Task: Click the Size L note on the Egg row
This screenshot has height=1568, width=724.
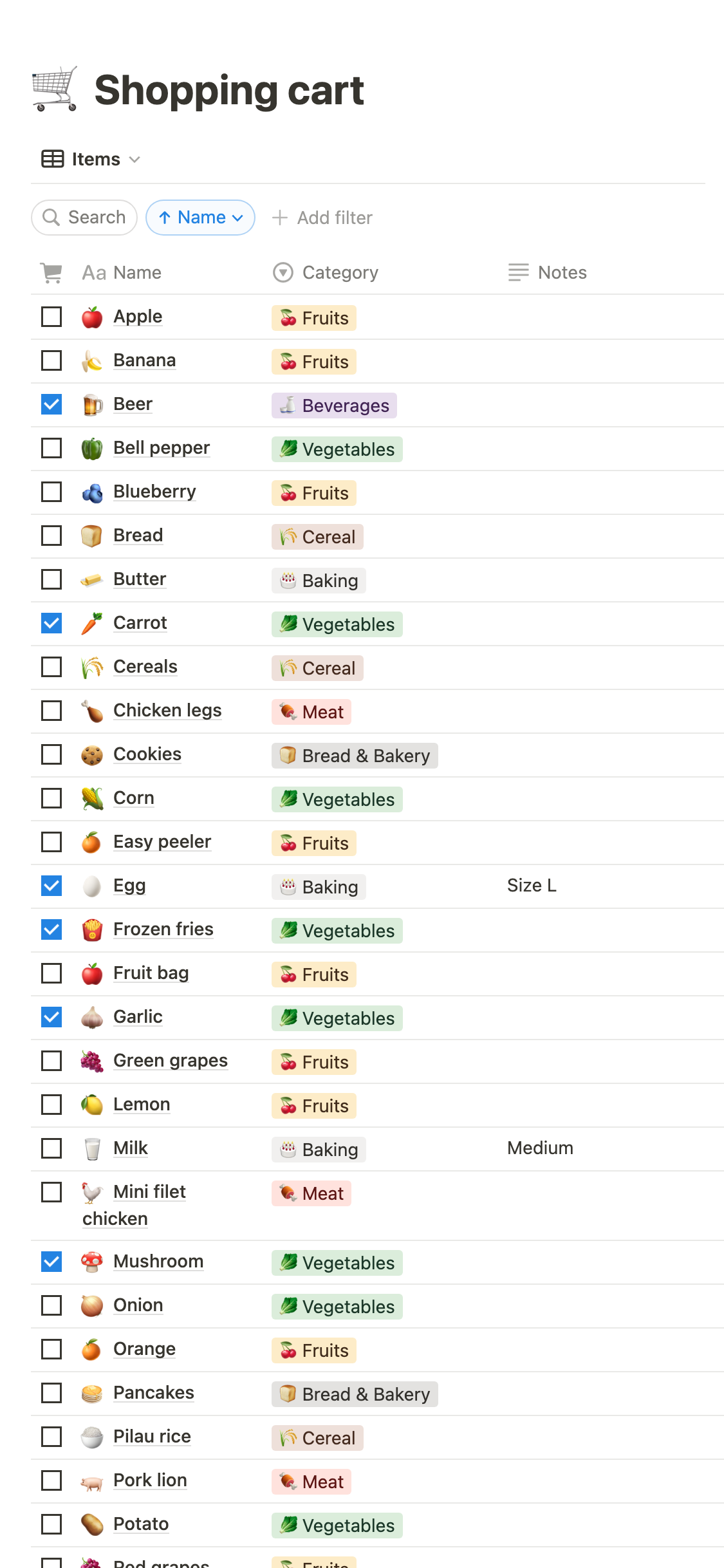Action: [530, 886]
